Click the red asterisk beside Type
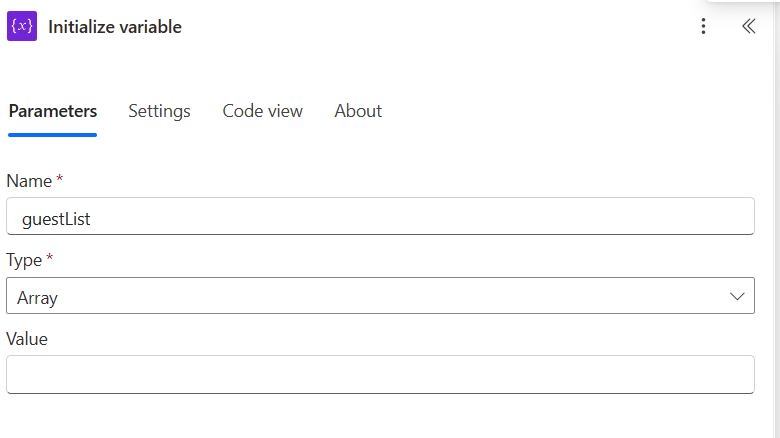This screenshot has width=780, height=438. point(50,258)
